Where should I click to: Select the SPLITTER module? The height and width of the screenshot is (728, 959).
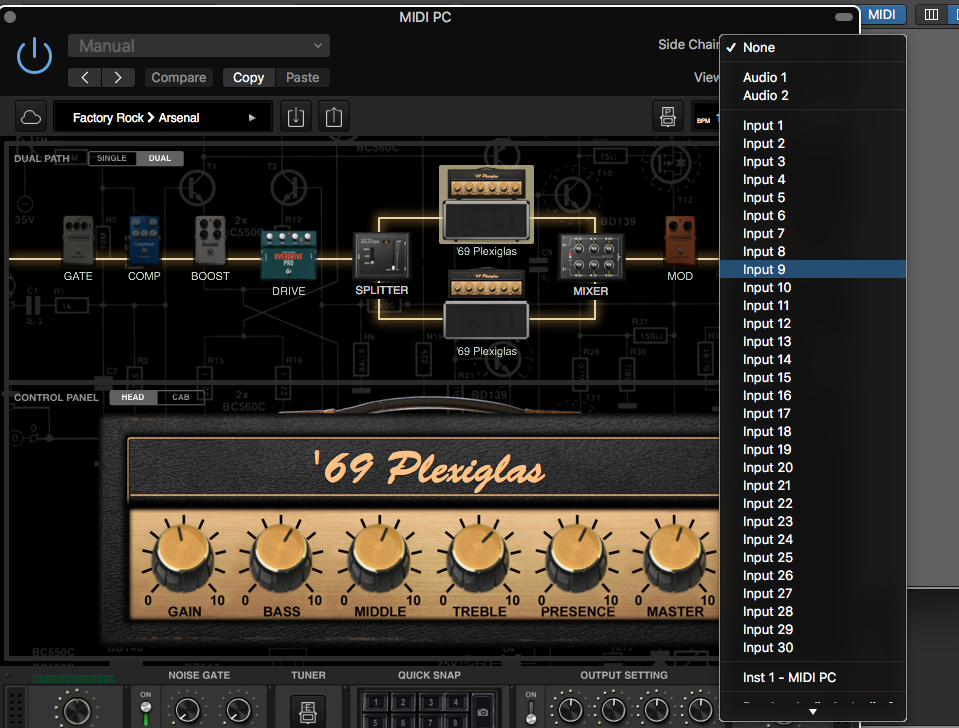coord(382,256)
